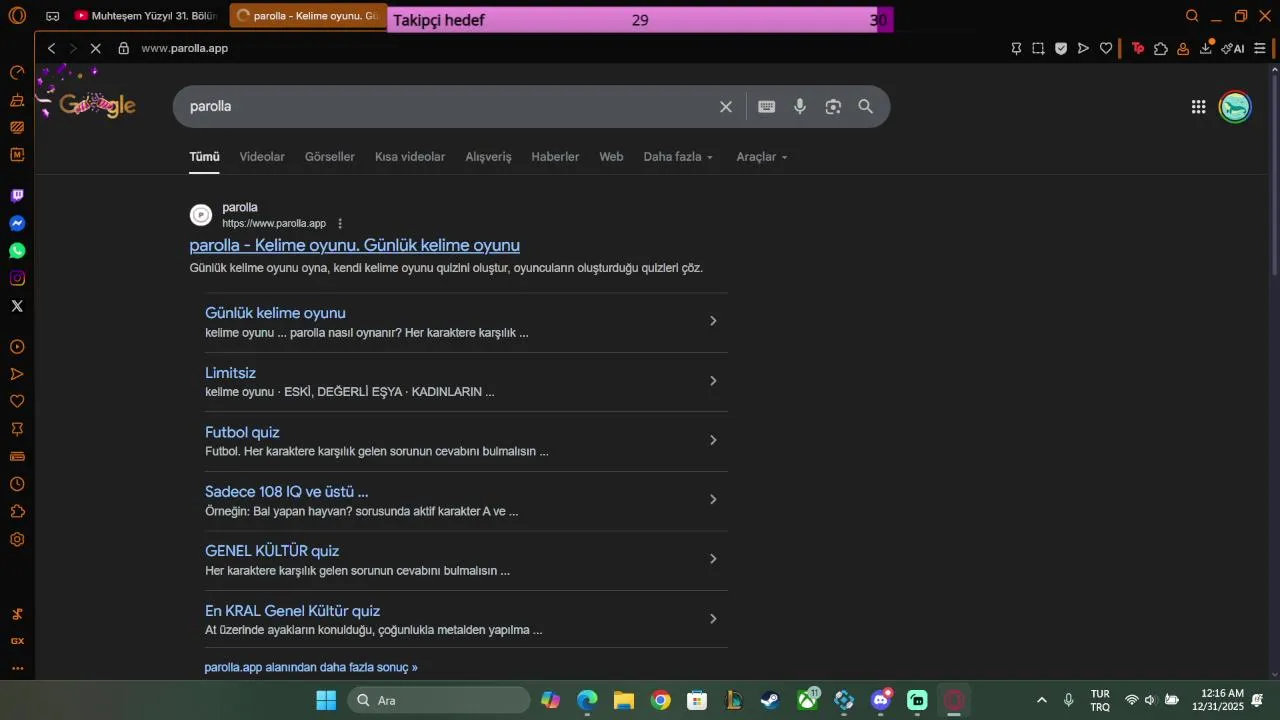The height and width of the screenshot is (720, 1280).
Task: Open Extensions cube icon in sidebar
Action: (x=17, y=511)
